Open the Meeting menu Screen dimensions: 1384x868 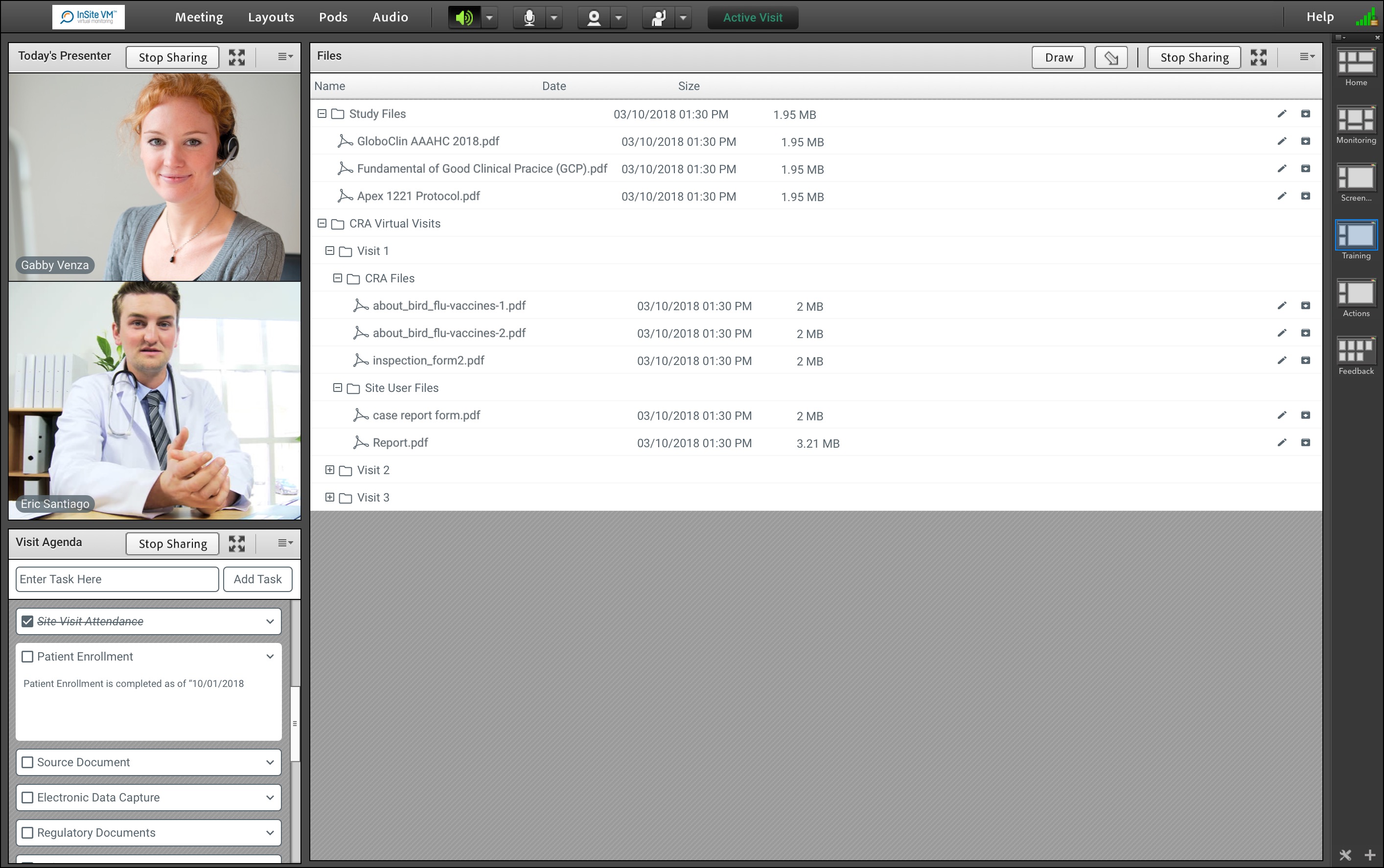pos(199,17)
